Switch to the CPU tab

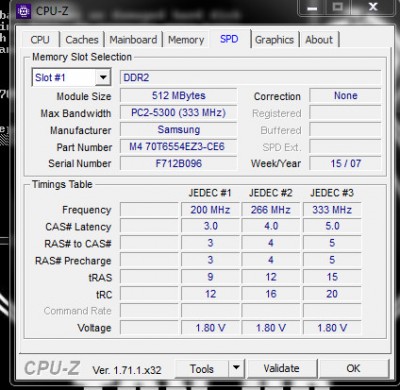pos(40,40)
